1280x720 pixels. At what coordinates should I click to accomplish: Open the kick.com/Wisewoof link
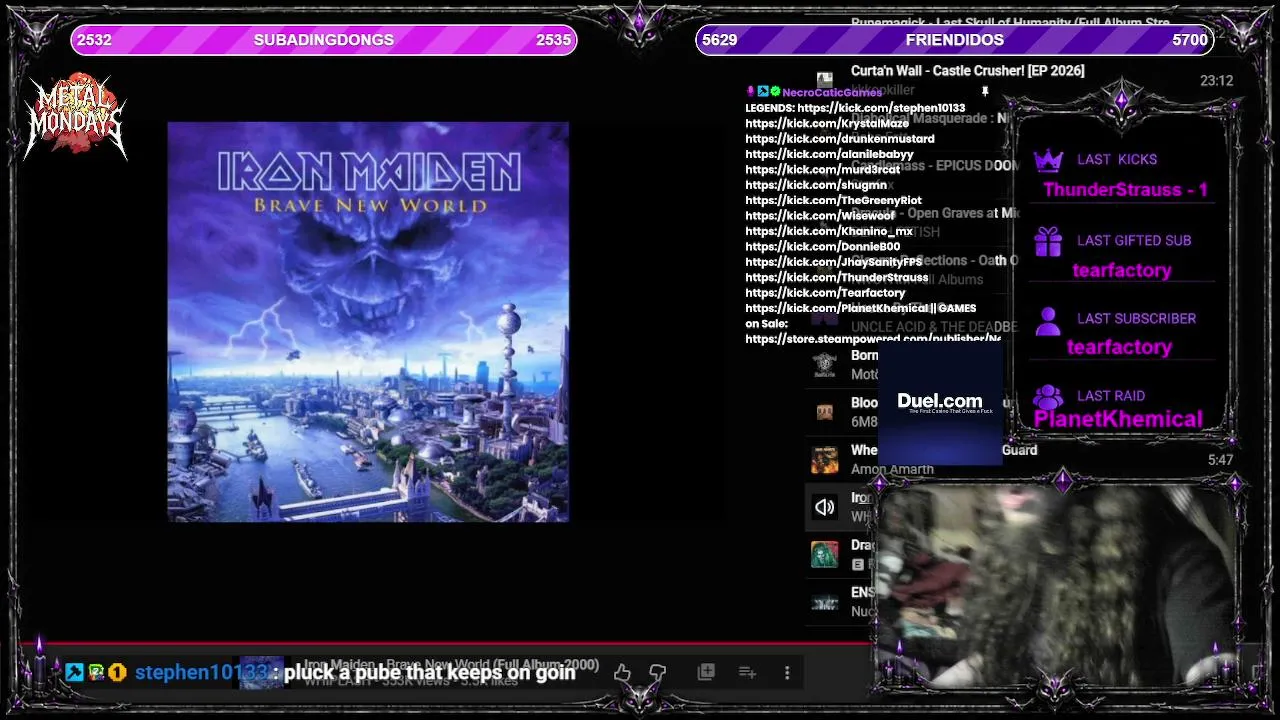pyautogui.click(x=820, y=216)
